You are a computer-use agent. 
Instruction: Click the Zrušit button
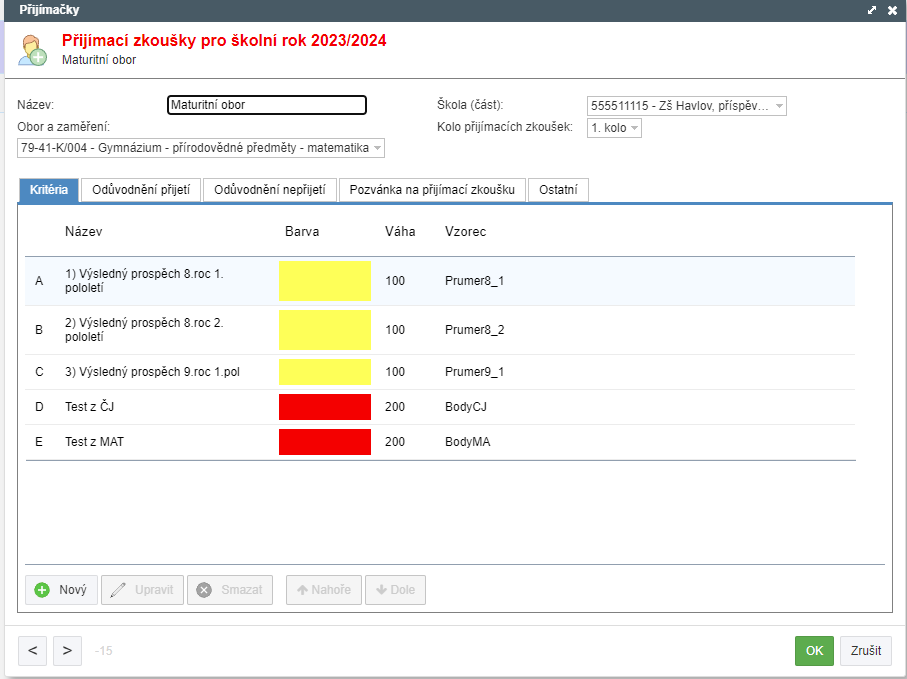coord(866,651)
